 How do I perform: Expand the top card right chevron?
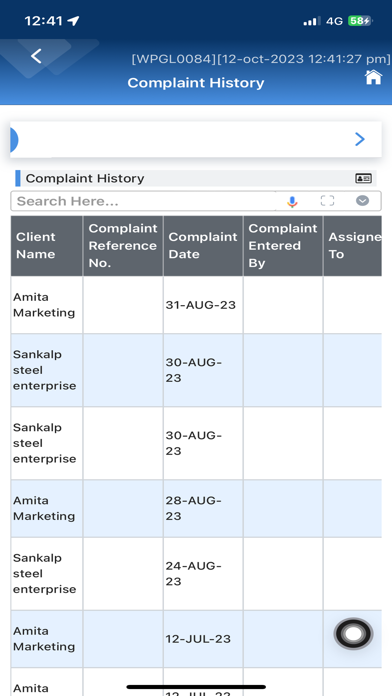360,139
